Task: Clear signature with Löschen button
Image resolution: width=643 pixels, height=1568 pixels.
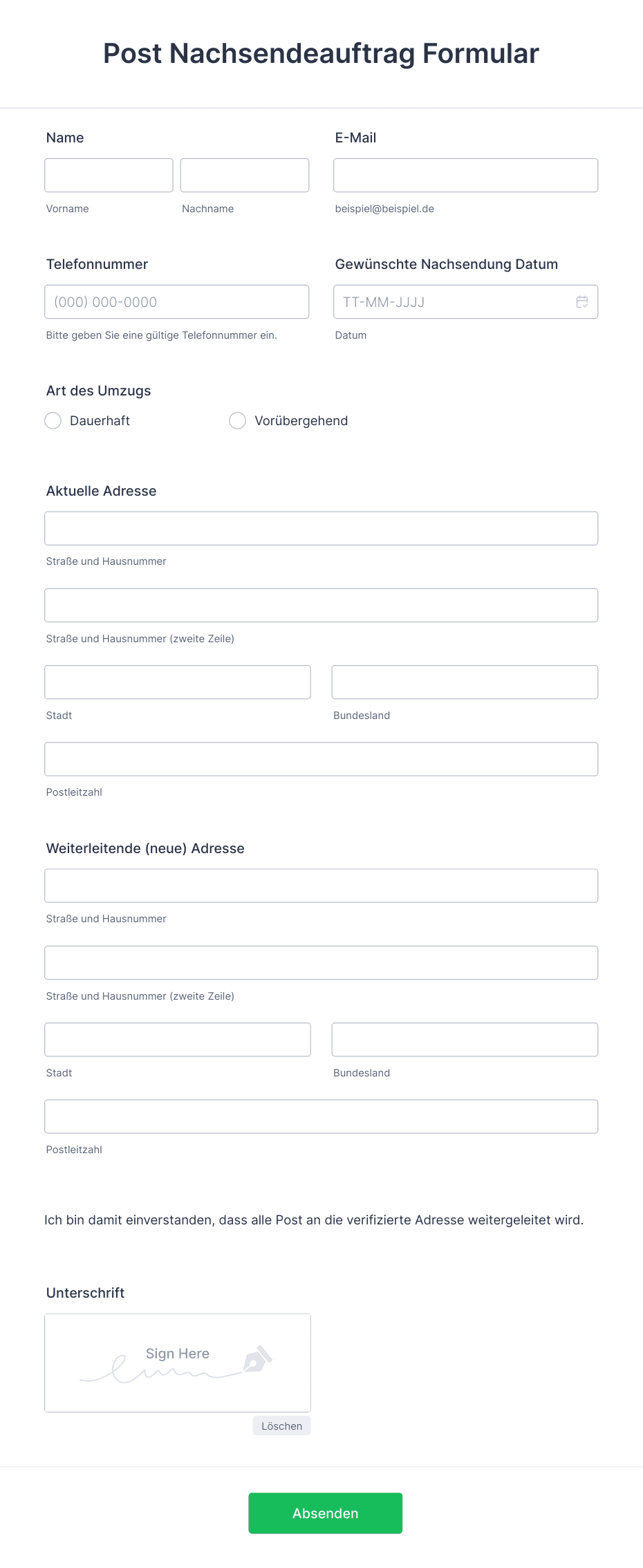Action: [x=282, y=1426]
